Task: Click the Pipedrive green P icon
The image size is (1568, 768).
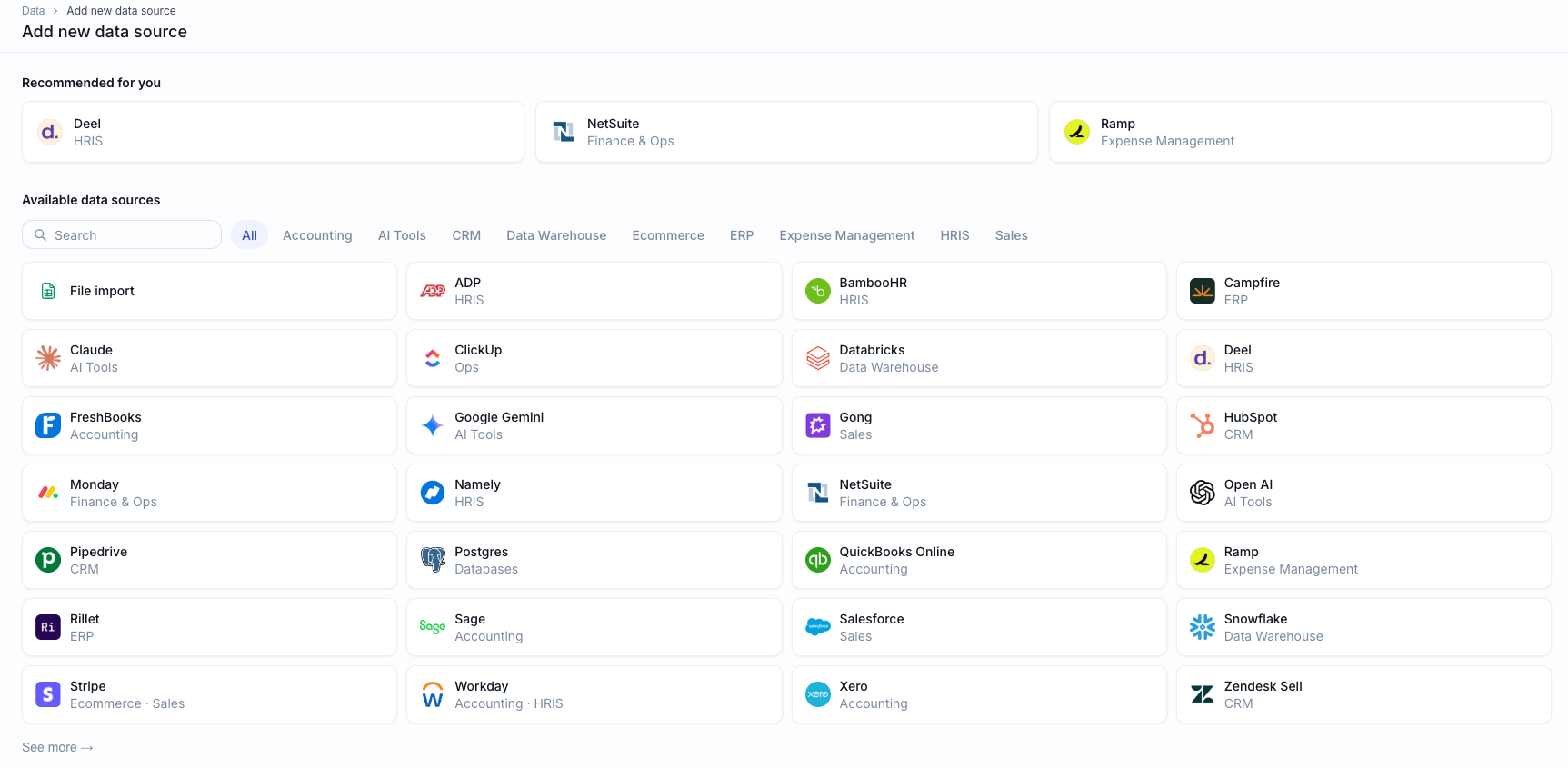Action: pyautogui.click(x=48, y=560)
